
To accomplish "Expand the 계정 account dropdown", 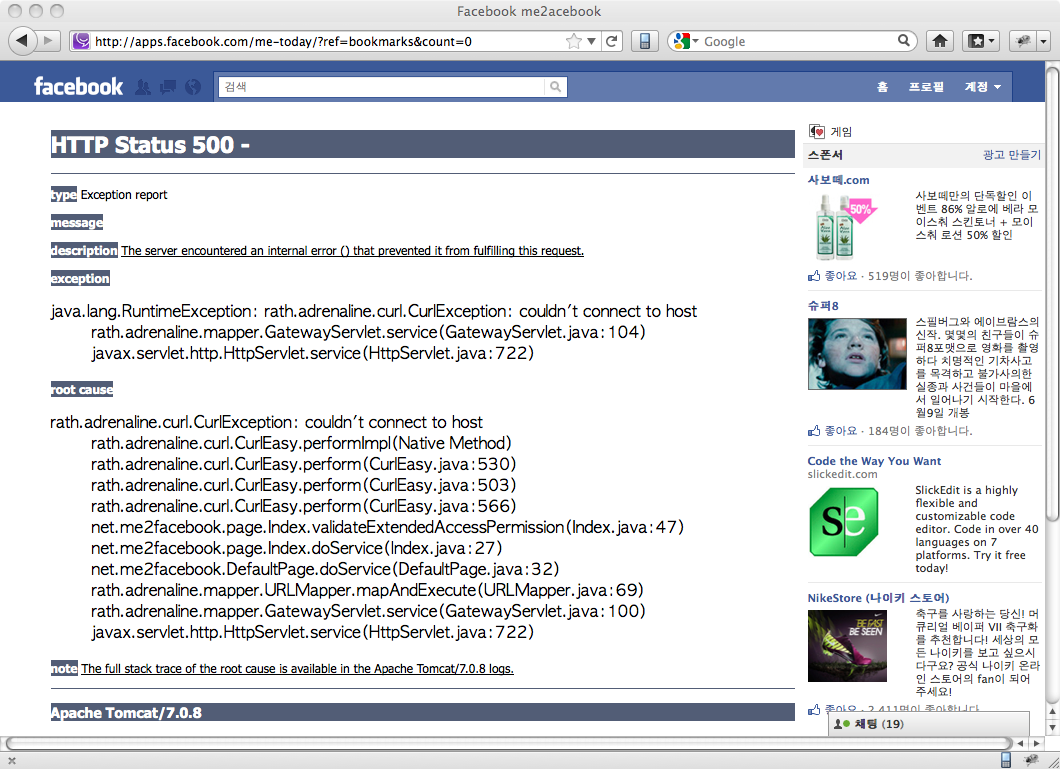I will [x=982, y=87].
